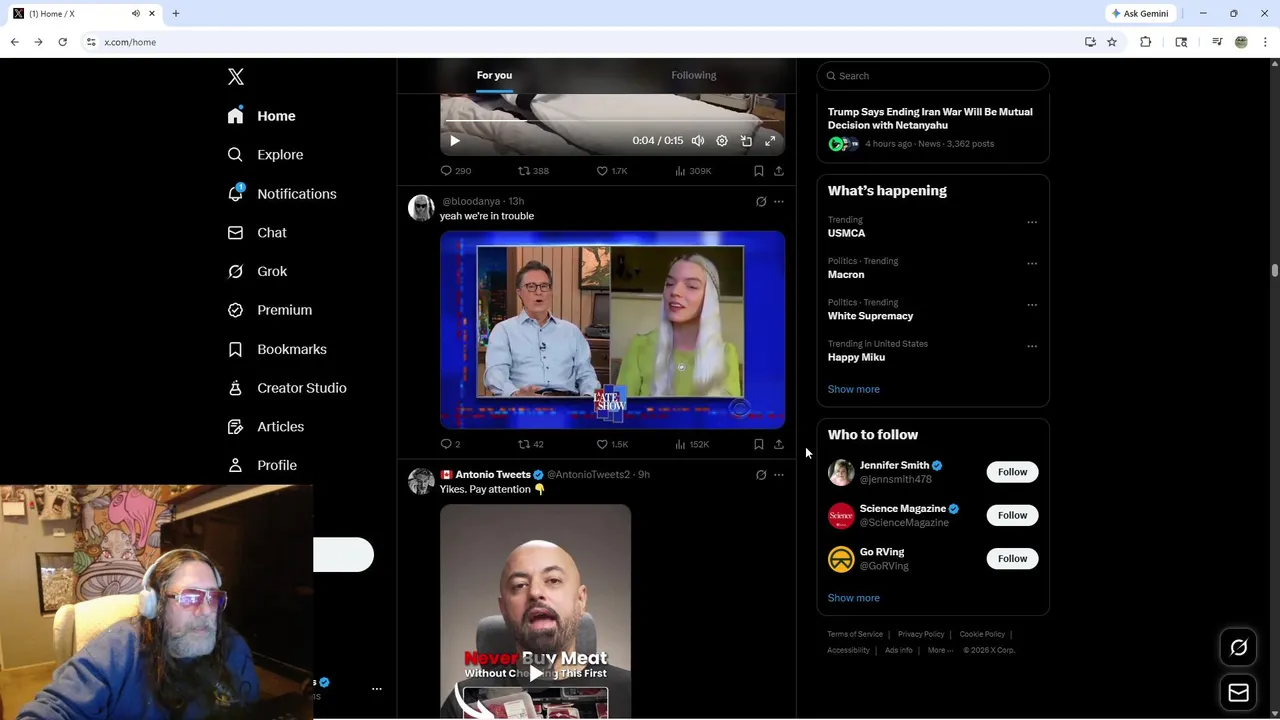Share @bloodanya's post

779,444
